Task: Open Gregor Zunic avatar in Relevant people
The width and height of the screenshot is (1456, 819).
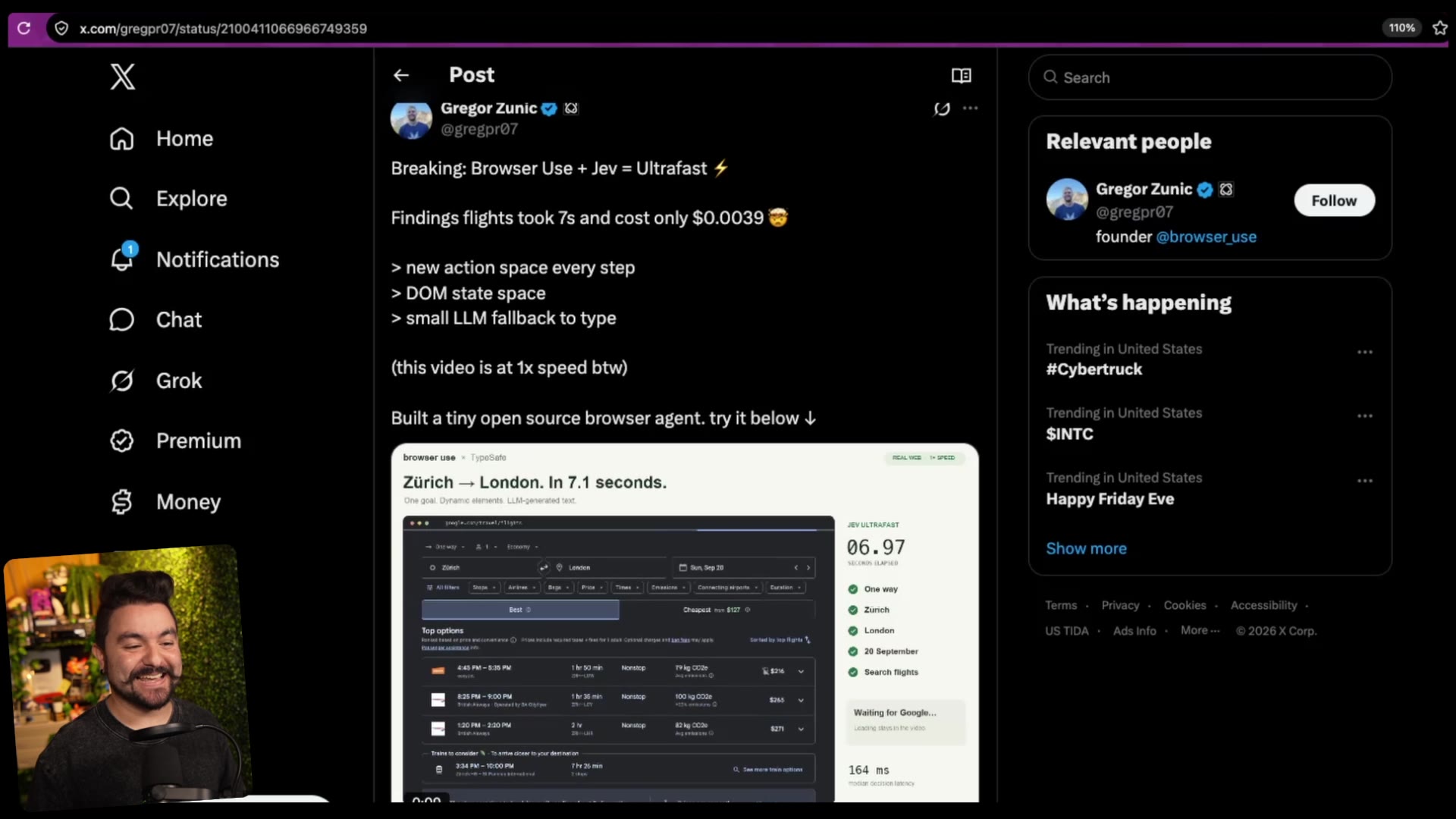Action: tap(1067, 199)
